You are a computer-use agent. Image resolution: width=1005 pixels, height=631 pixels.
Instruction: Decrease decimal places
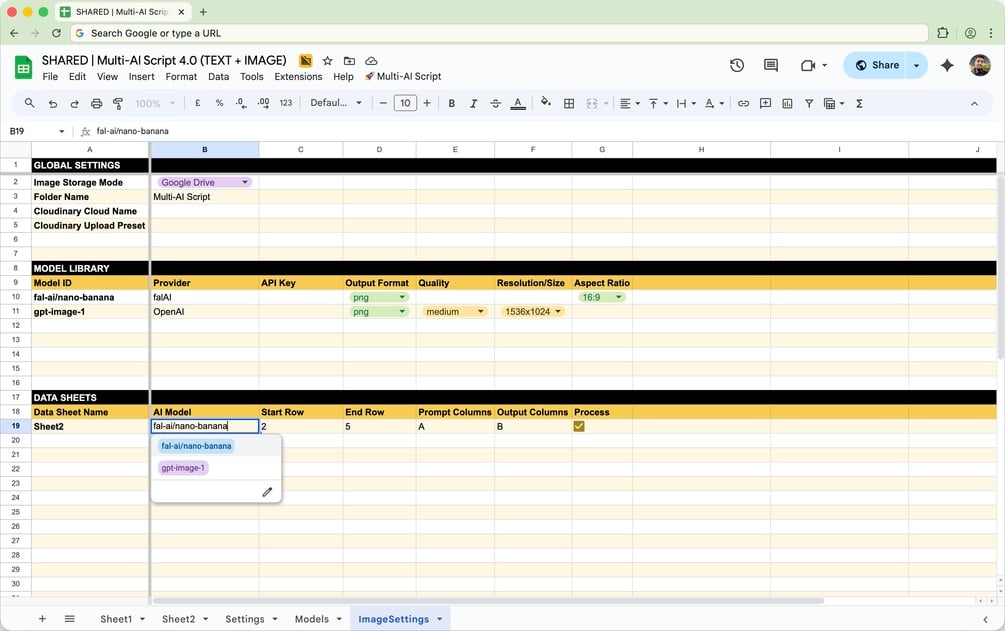[241, 103]
